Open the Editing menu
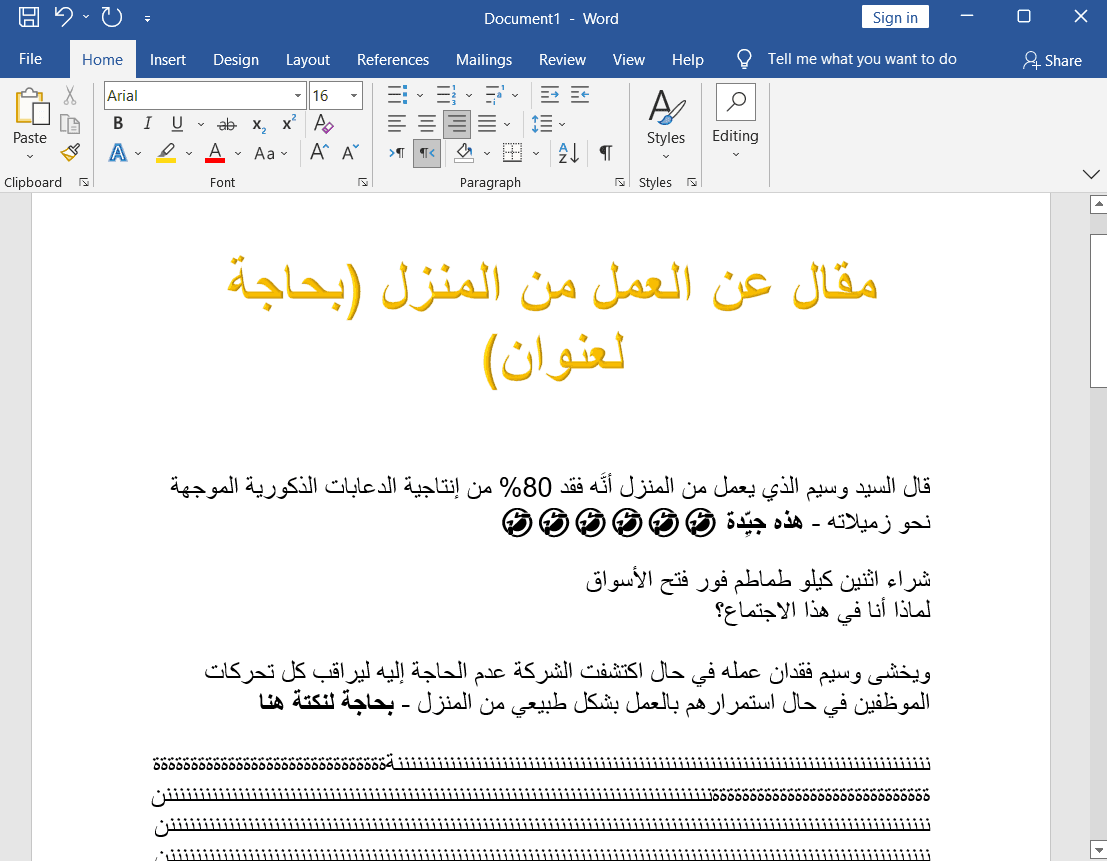Image resolution: width=1107 pixels, height=861 pixels. [x=735, y=121]
